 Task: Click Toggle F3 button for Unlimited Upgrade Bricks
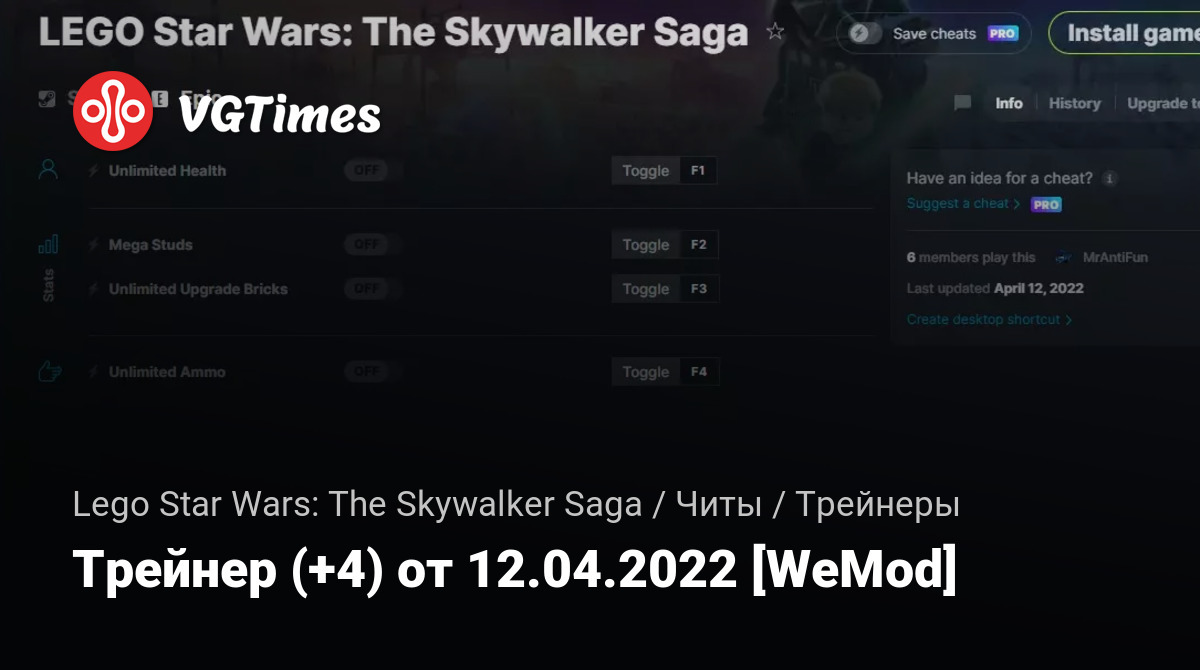tap(665, 289)
